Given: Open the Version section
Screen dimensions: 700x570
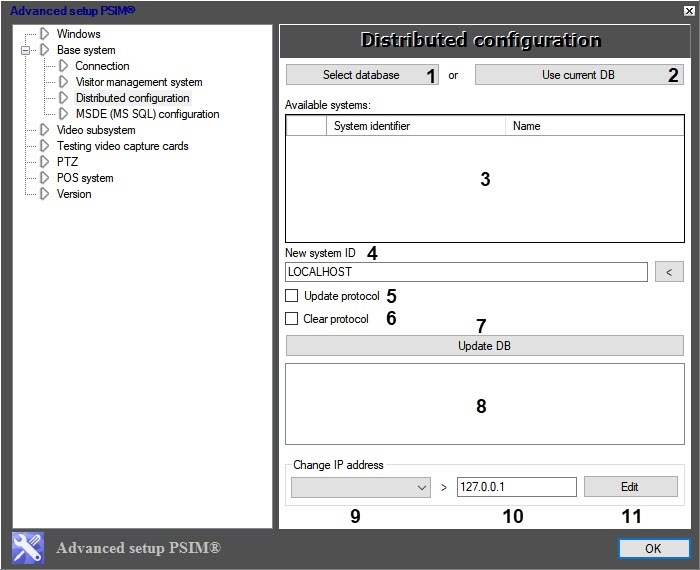Looking at the screenshot, I should [x=74, y=194].
